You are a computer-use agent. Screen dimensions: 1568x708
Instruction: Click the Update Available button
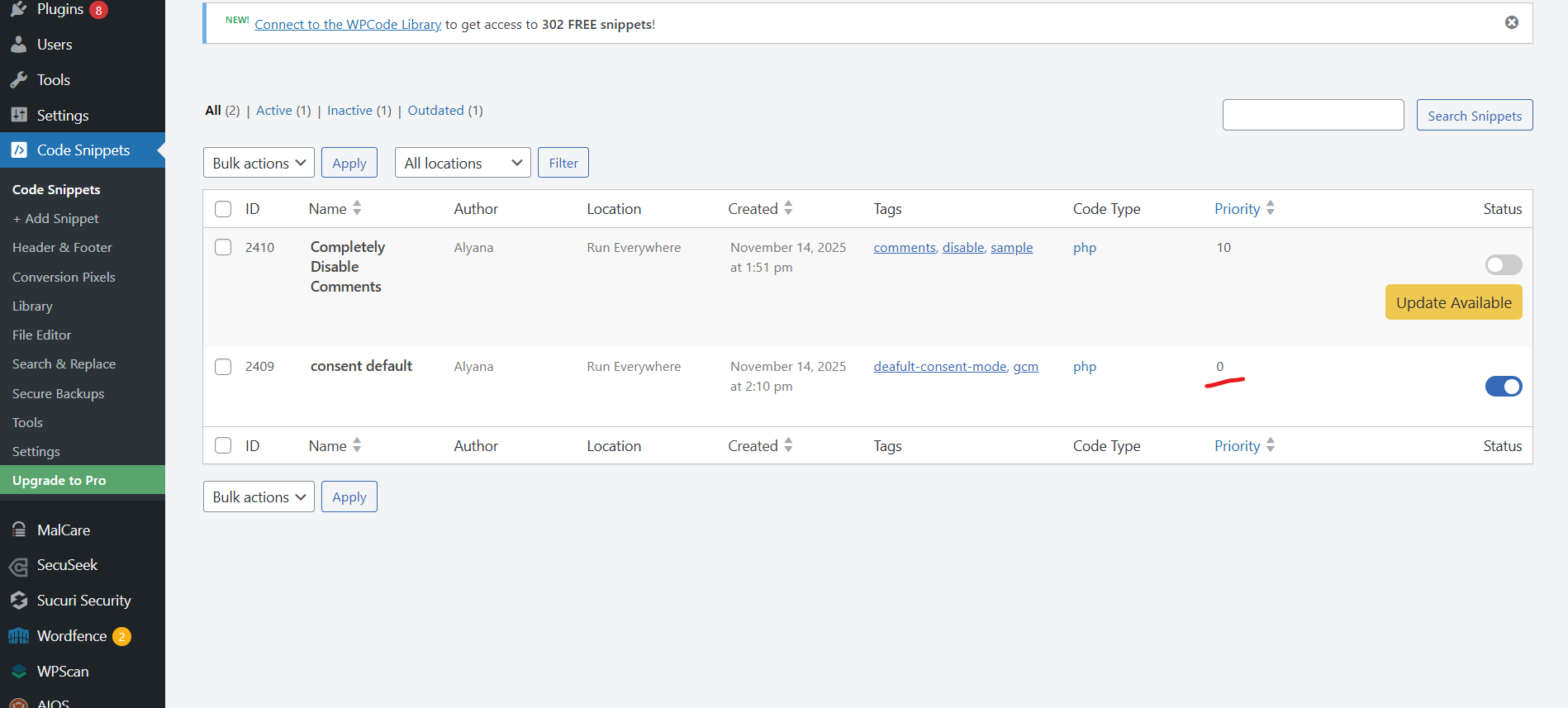pyautogui.click(x=1453, y=302)
